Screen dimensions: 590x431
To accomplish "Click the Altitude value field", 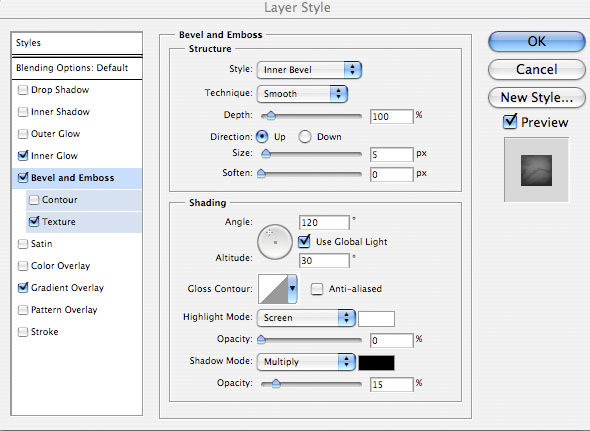I will click(x=324, y=260).
